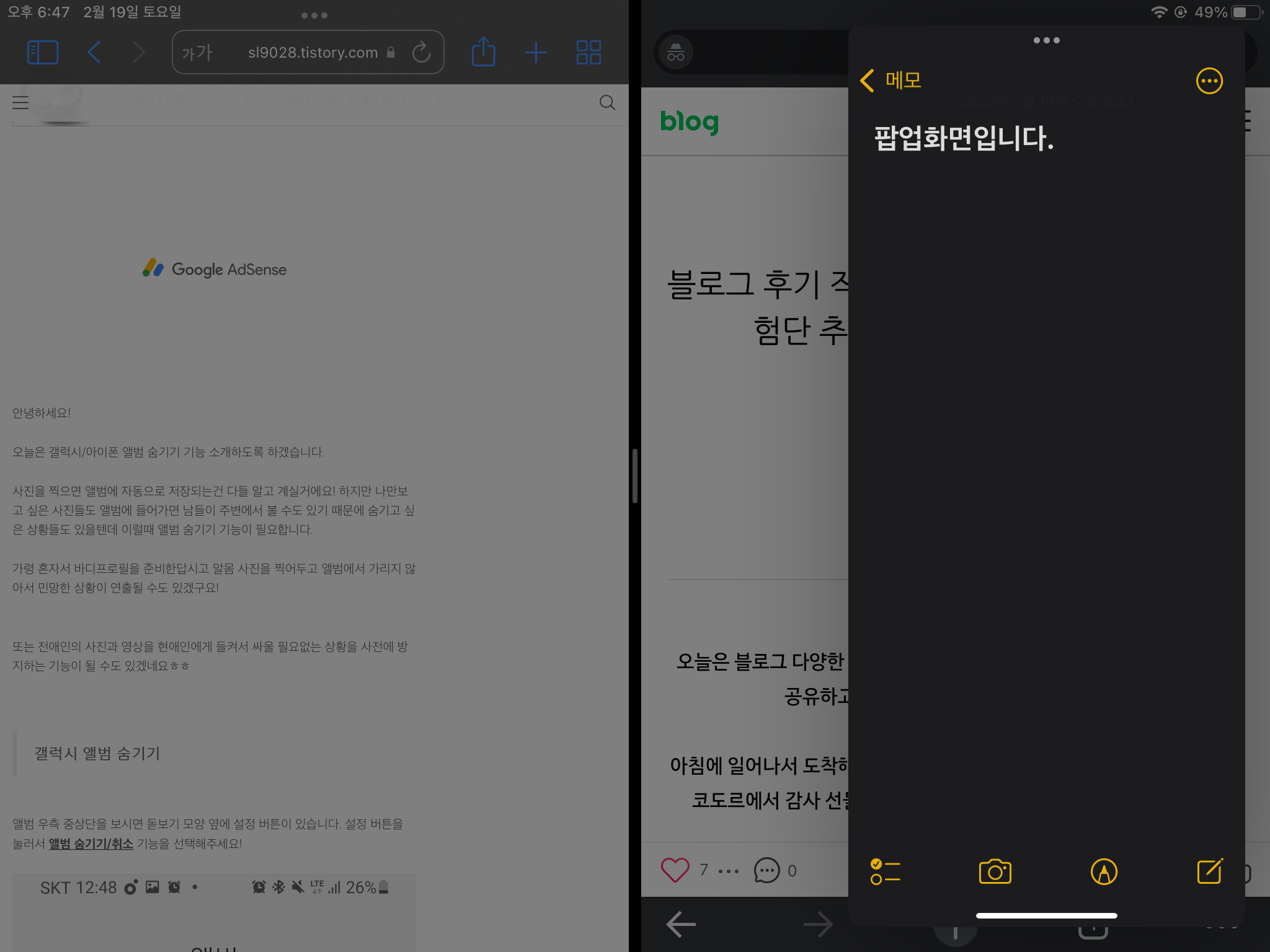The width and height of the screenshot is (1270, 952).
Task: Select the markup pen icon in Notes
Action: pyautogui.click(x=1104, y=871)
